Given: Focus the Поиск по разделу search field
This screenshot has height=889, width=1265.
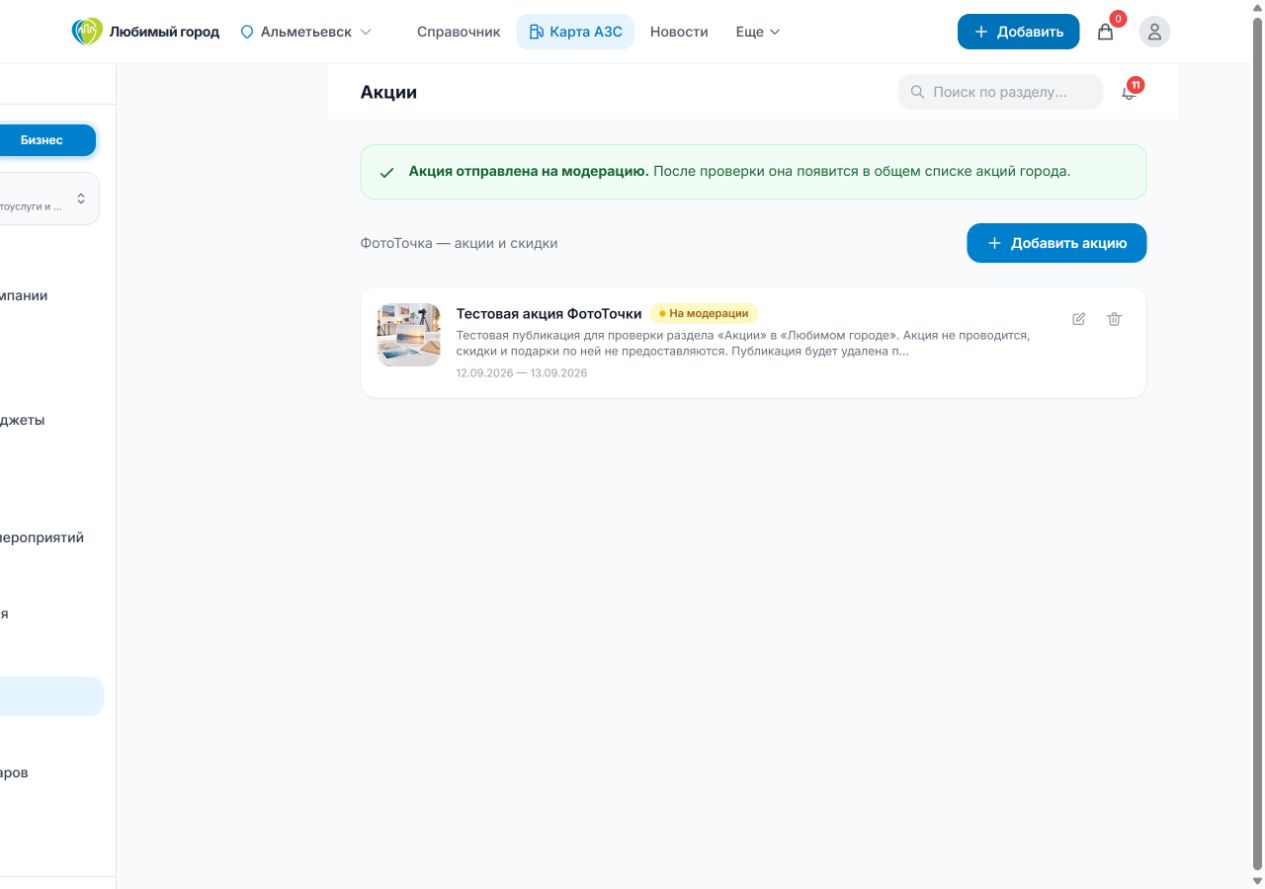Looking at the screenshot, I should point(1000,92).
